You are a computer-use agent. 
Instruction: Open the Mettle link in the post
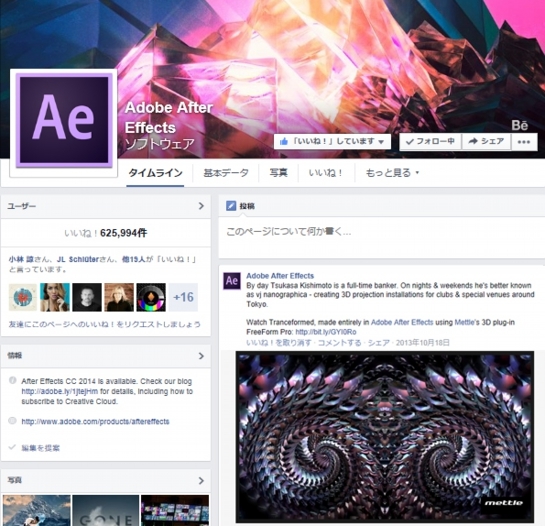pos(464,322)
